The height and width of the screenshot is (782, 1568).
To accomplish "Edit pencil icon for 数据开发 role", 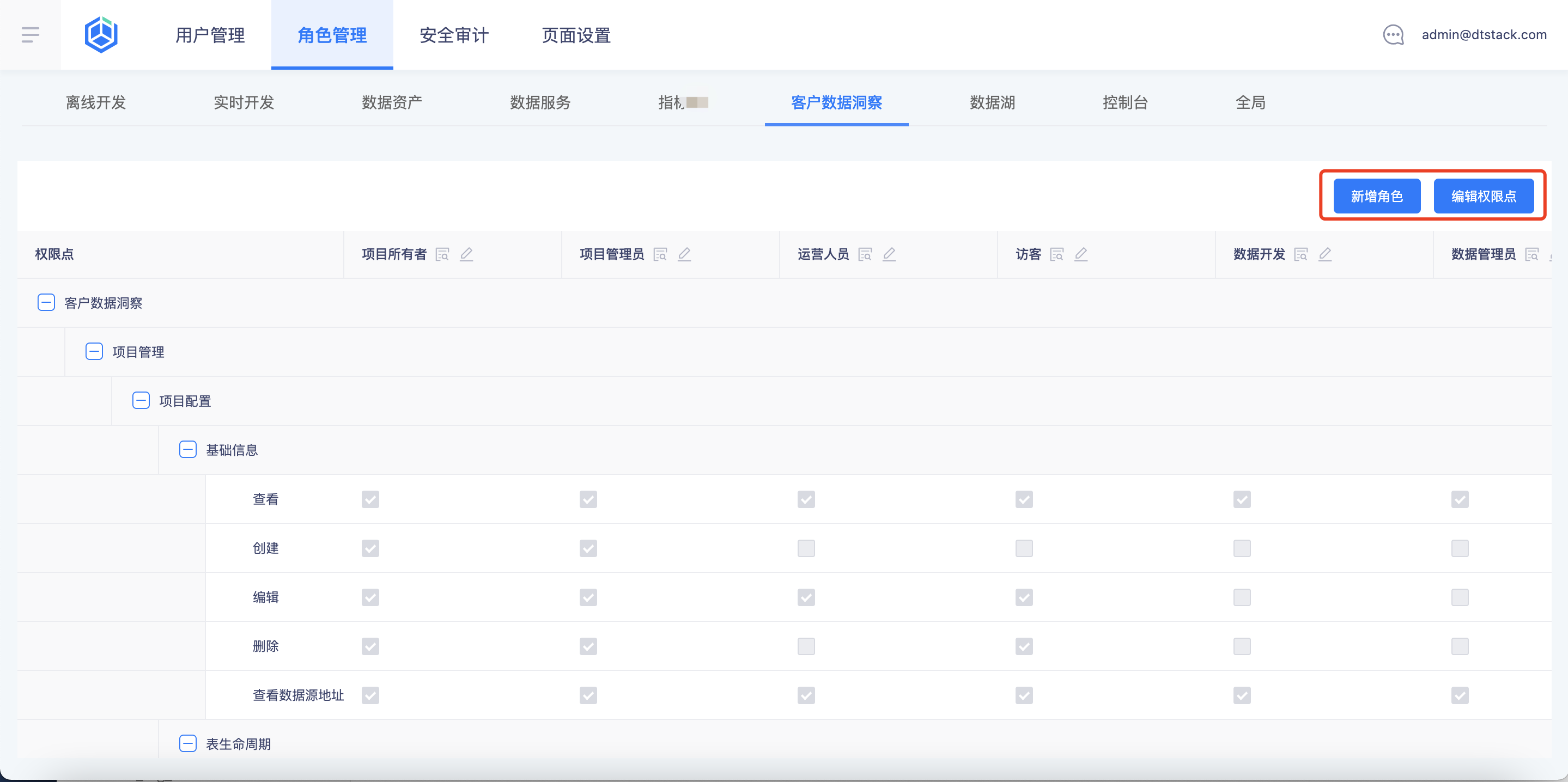I will pyautogui.click(x=1325, y=254).
